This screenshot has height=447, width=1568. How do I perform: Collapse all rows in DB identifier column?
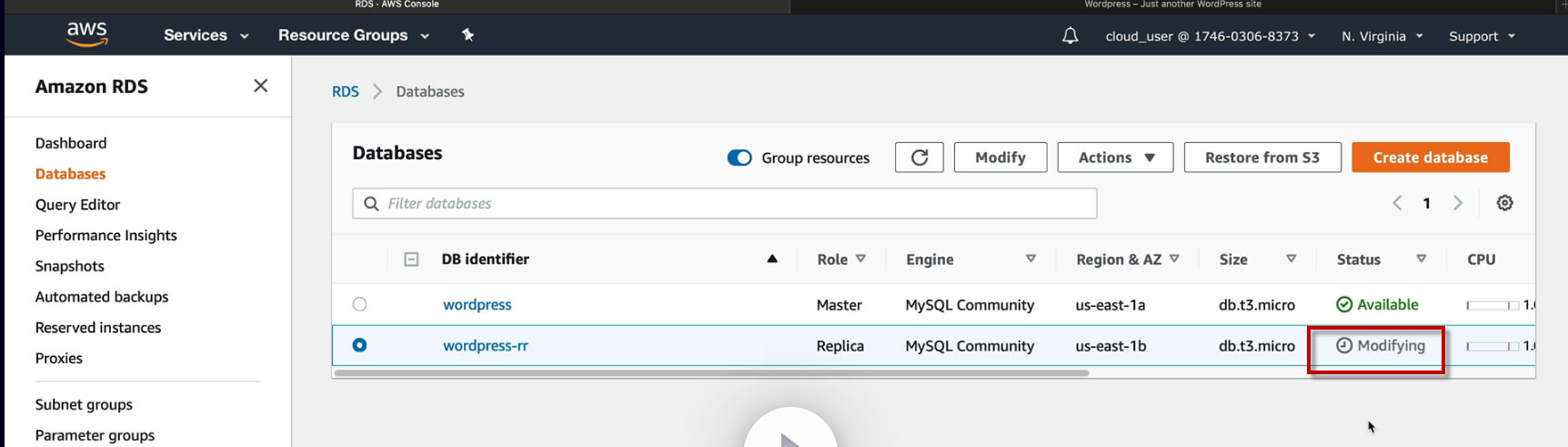(411, 259)
